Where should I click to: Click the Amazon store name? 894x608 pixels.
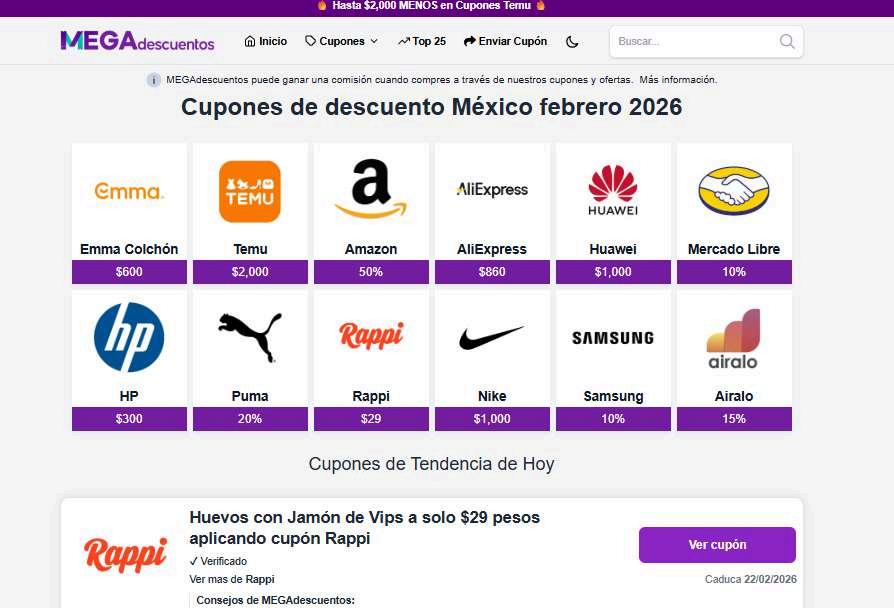point(371,249)
